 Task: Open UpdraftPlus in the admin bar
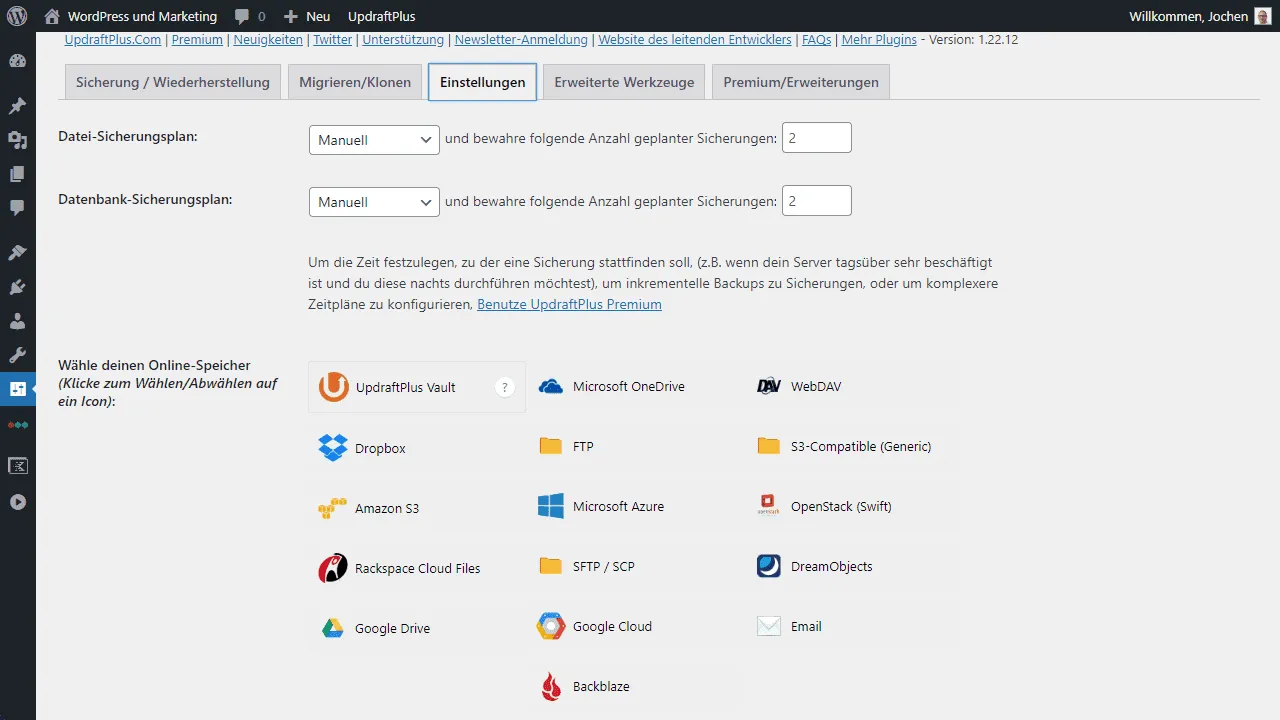point(381,16)
